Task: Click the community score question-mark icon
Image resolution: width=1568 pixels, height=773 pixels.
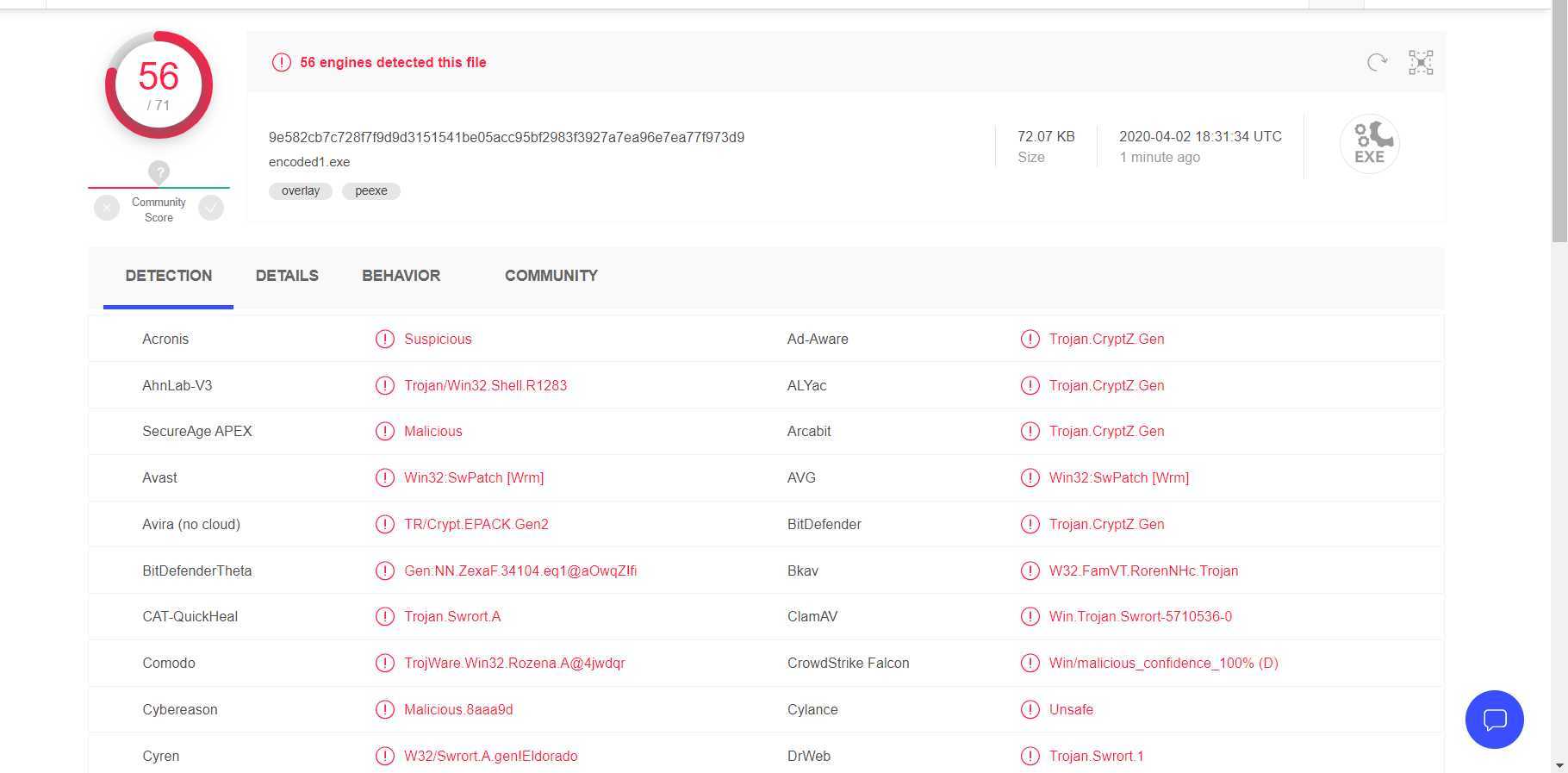Action: pos(159,172)
